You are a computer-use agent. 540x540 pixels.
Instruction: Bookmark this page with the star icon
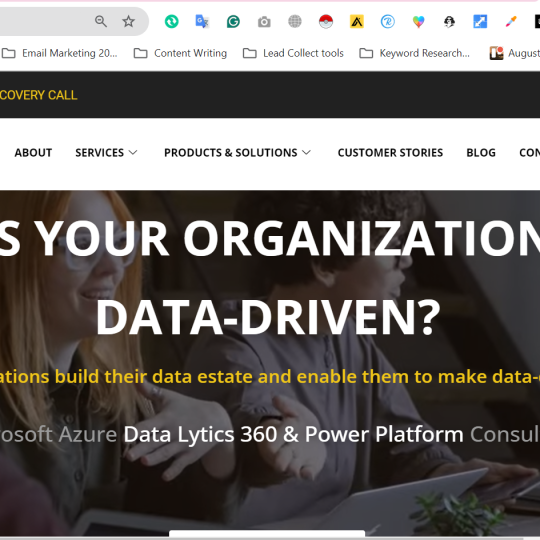tap(128, 21)
